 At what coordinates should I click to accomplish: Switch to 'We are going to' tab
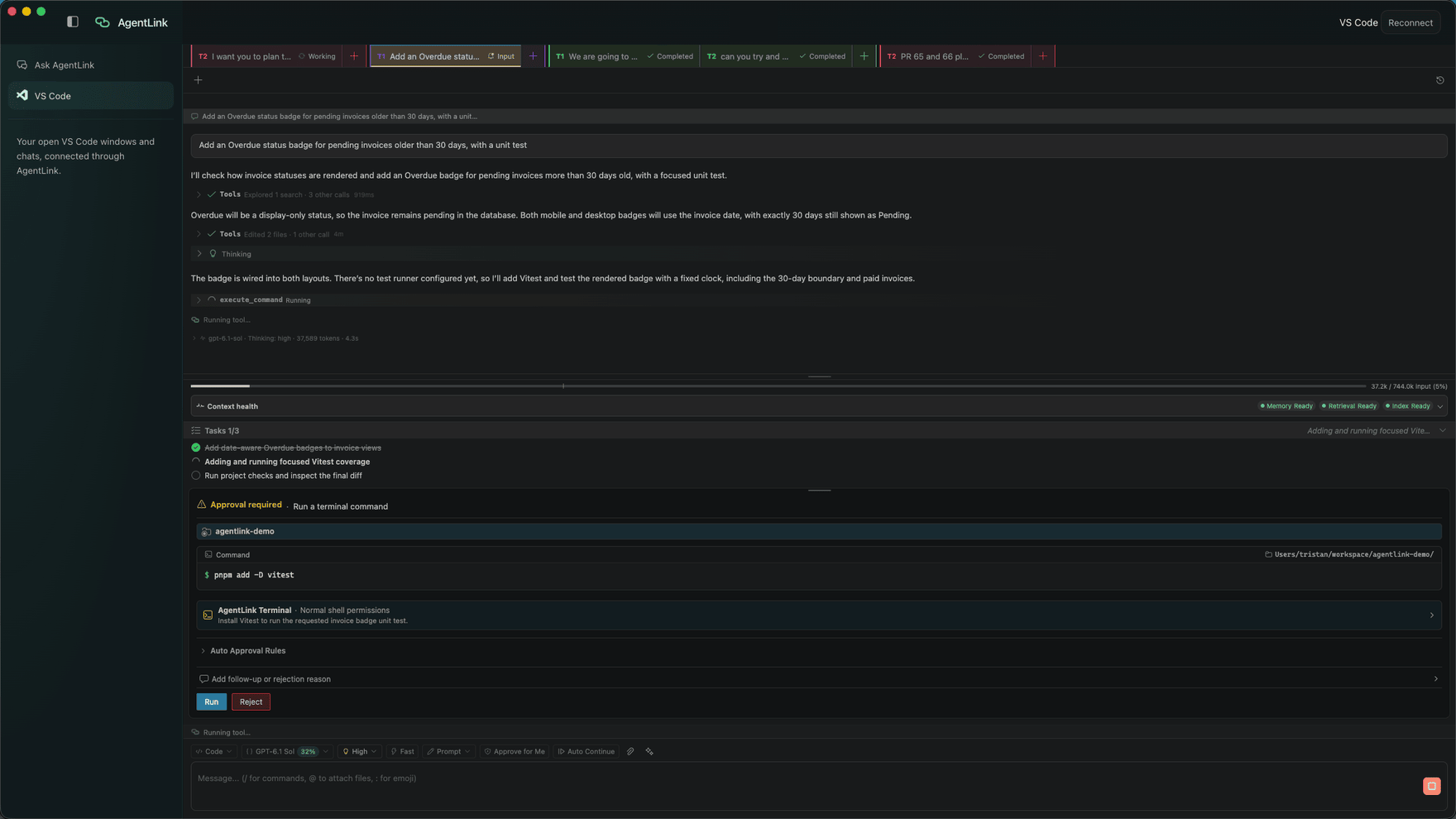point(625,56)
